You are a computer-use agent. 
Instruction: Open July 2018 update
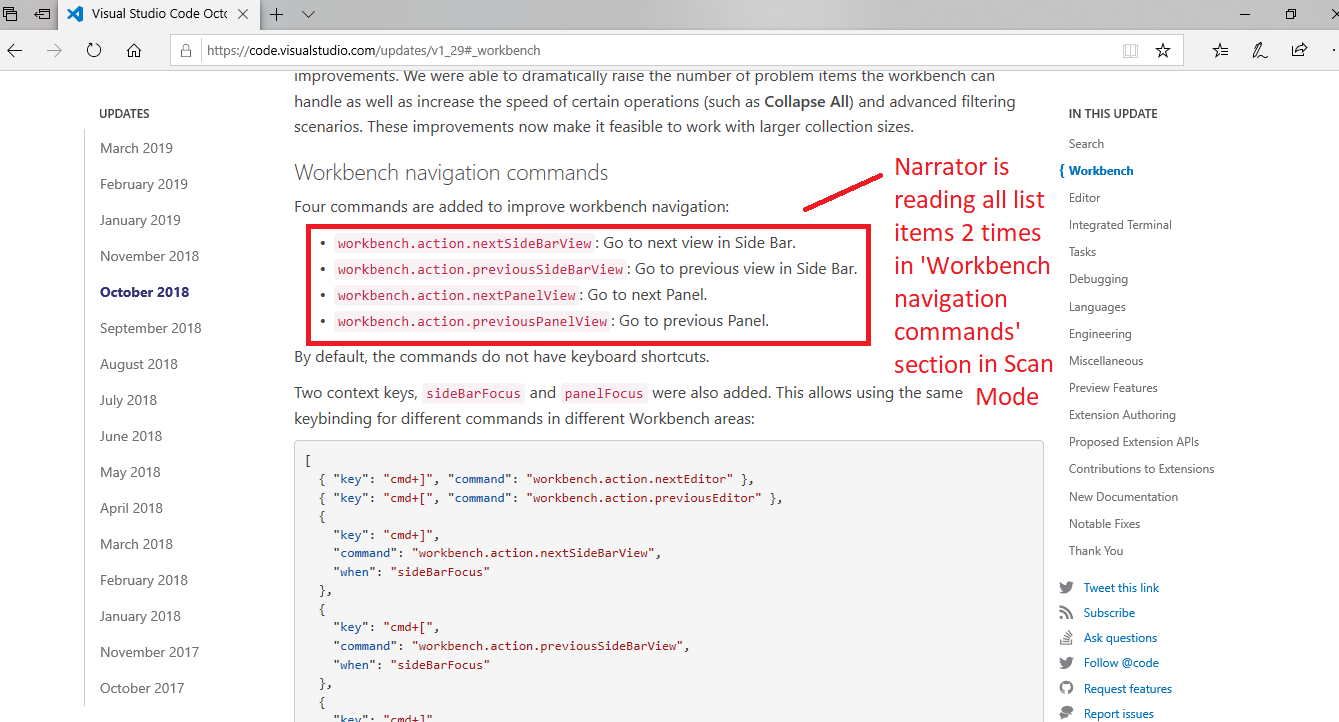click(129, 400)
